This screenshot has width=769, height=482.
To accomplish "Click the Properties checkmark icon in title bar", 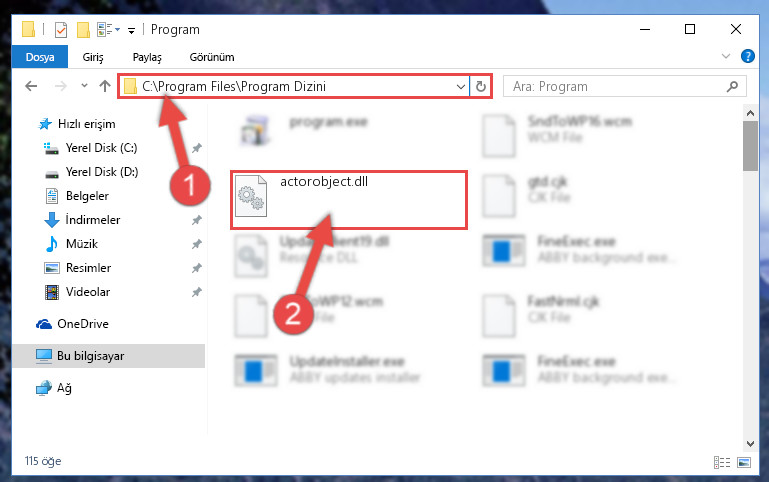I will click(61, 30).
